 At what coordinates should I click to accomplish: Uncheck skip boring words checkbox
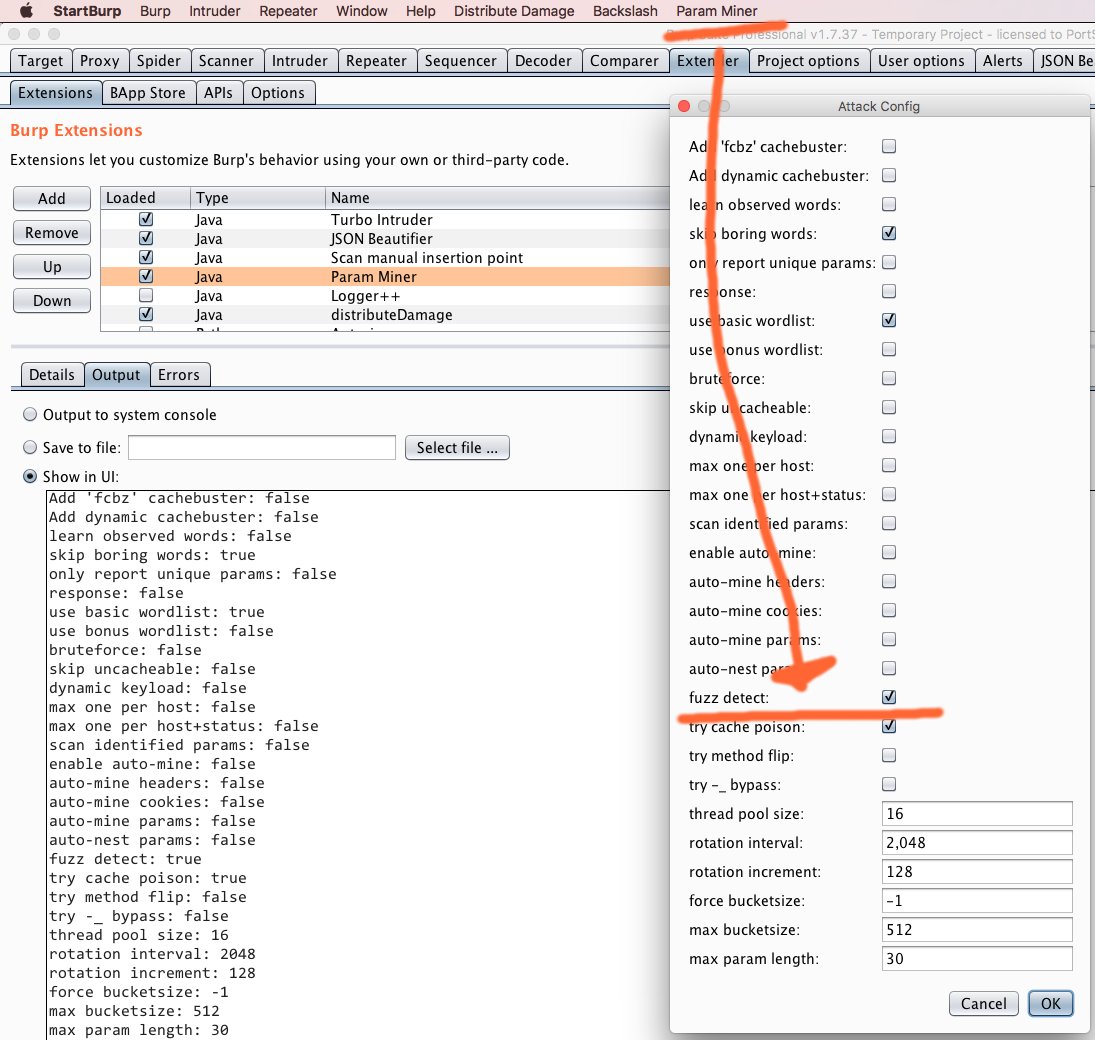tap(889, 233)
